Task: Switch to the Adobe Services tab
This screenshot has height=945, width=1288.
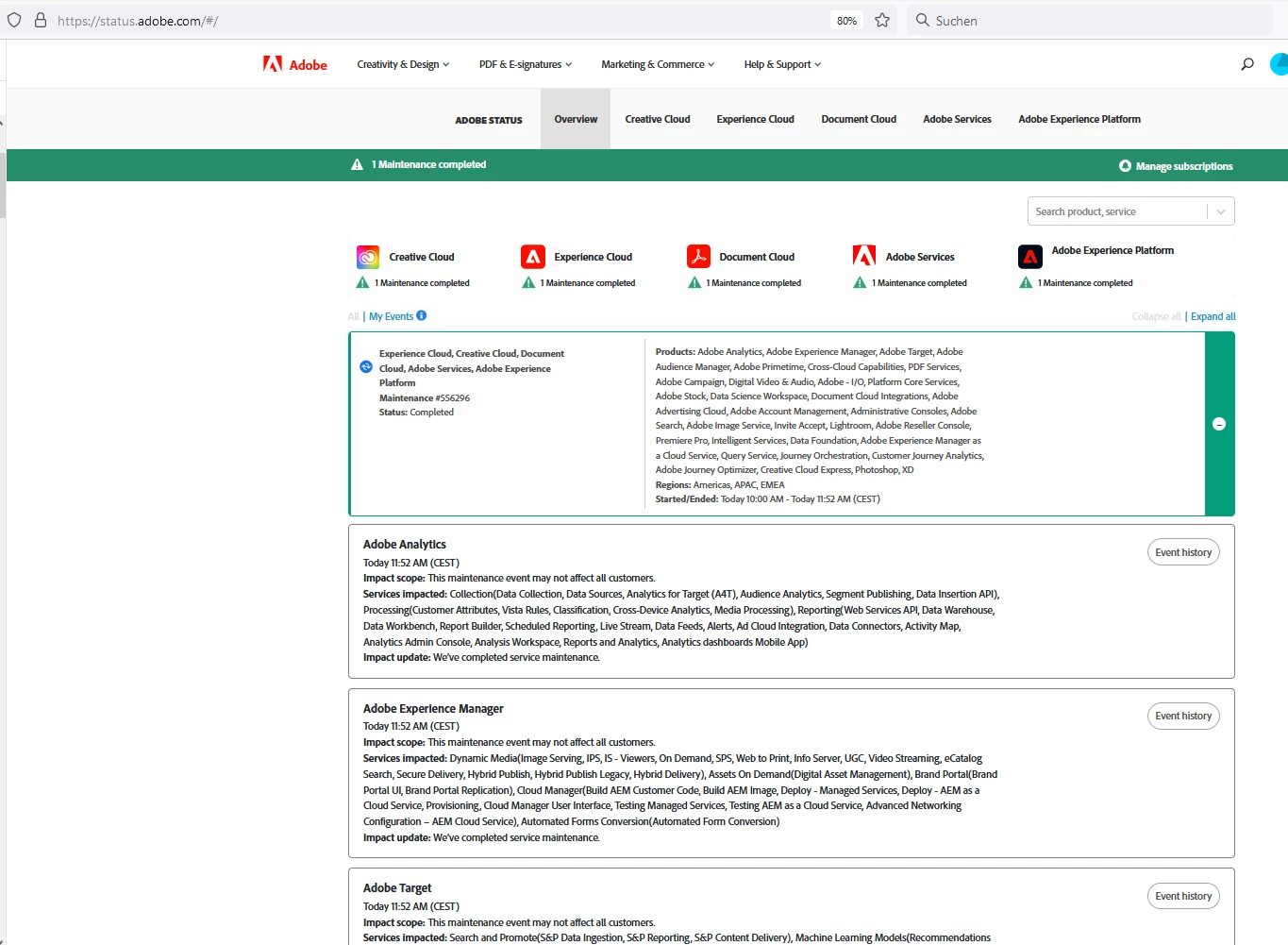Action: 957,119
